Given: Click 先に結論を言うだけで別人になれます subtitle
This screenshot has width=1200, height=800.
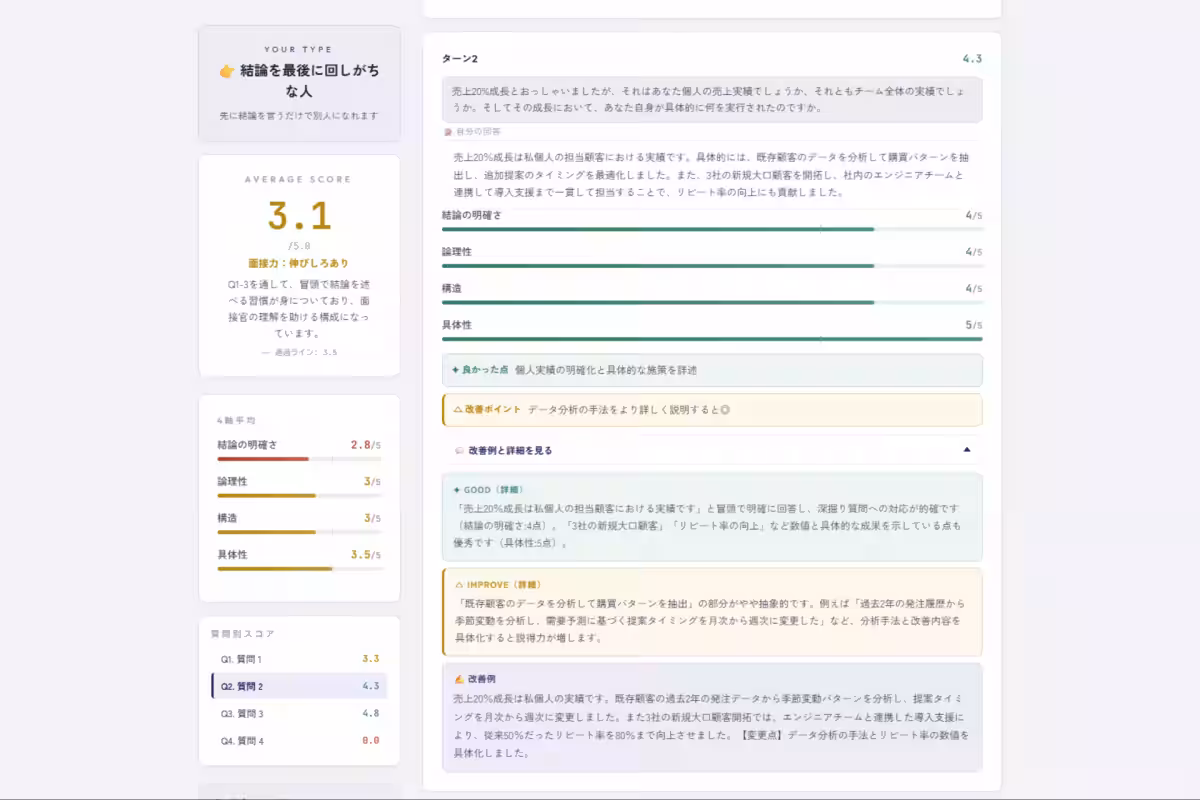Looking at the screenshot, I should click(x=299, y=116).
